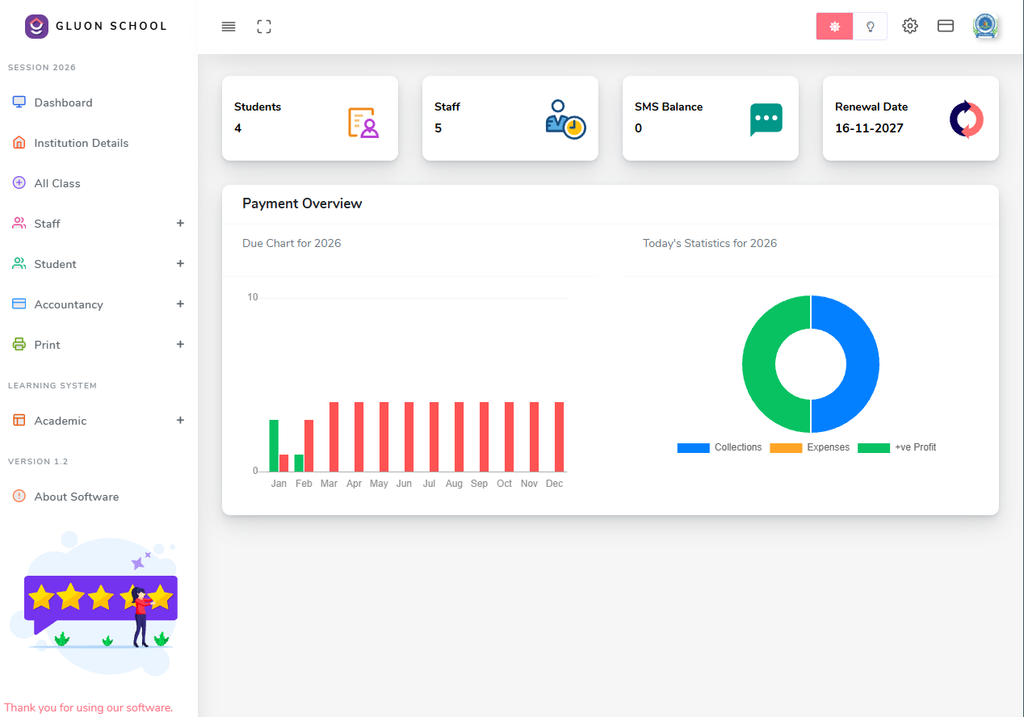Click the Academic layout icon
Screen dimensions: 1024x717
click(19, 421)
